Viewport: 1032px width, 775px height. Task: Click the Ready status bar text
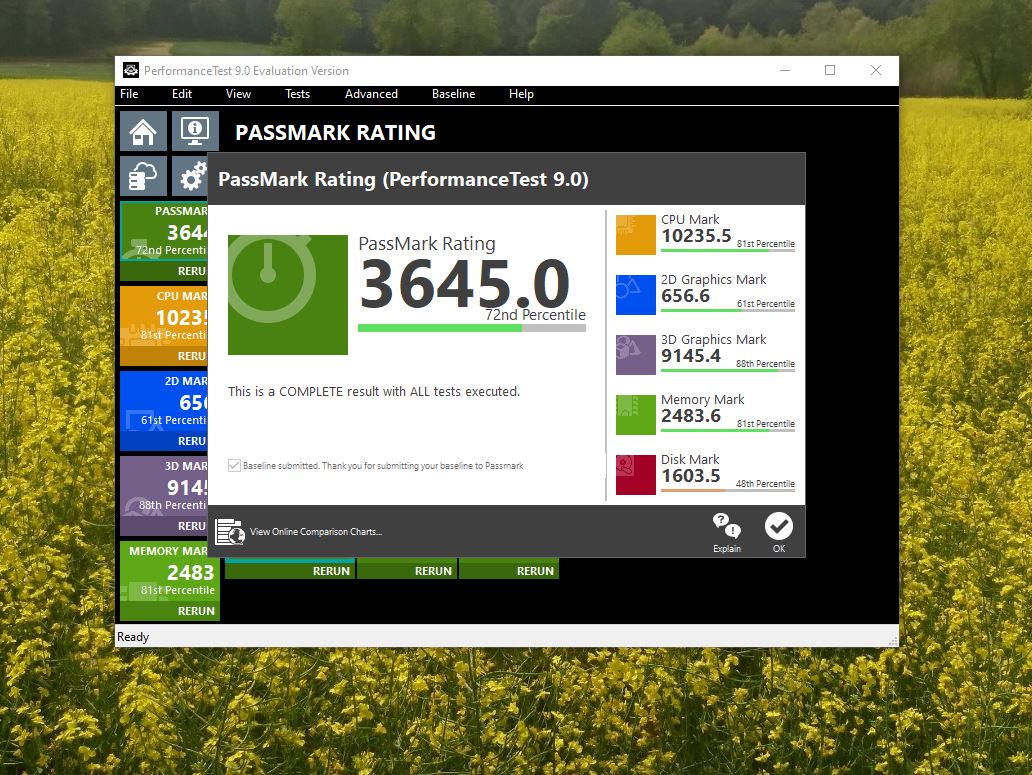133,637
